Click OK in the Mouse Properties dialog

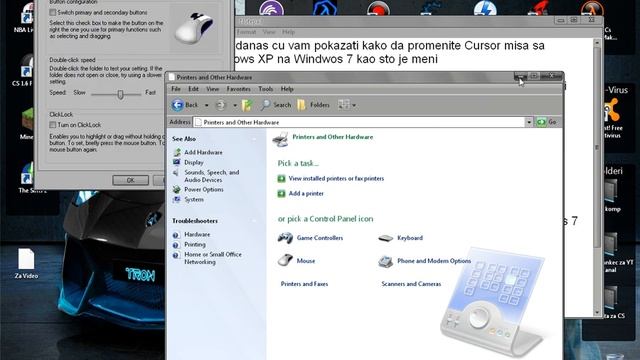(x=131, y=180)
